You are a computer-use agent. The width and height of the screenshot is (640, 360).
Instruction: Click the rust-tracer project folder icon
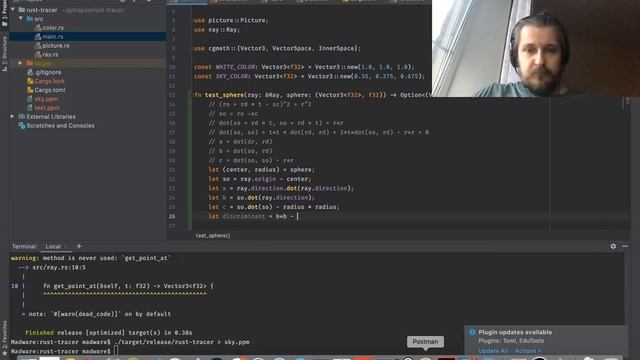(22, 10)
